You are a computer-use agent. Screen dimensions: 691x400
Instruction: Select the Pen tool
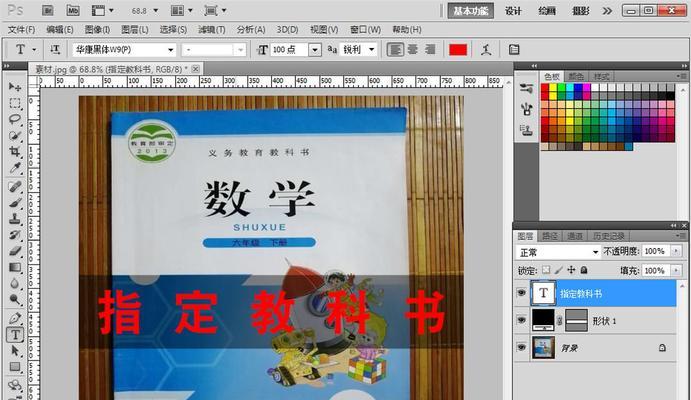(x=15, y=318)
